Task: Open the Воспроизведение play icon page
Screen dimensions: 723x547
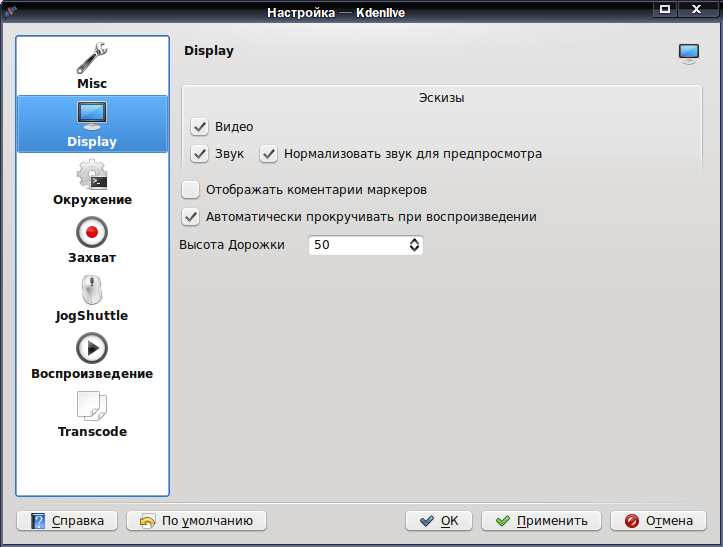Action: [x=92, y=348]
